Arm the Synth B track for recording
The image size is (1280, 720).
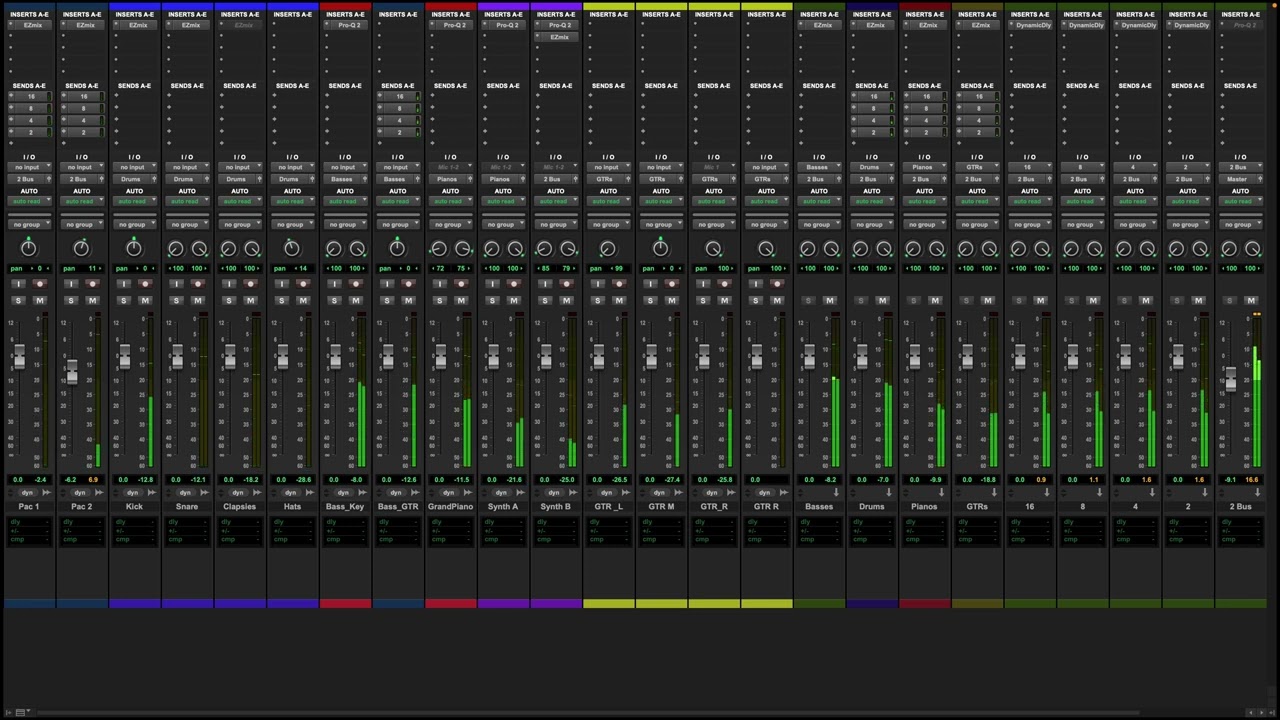[567, 285]
